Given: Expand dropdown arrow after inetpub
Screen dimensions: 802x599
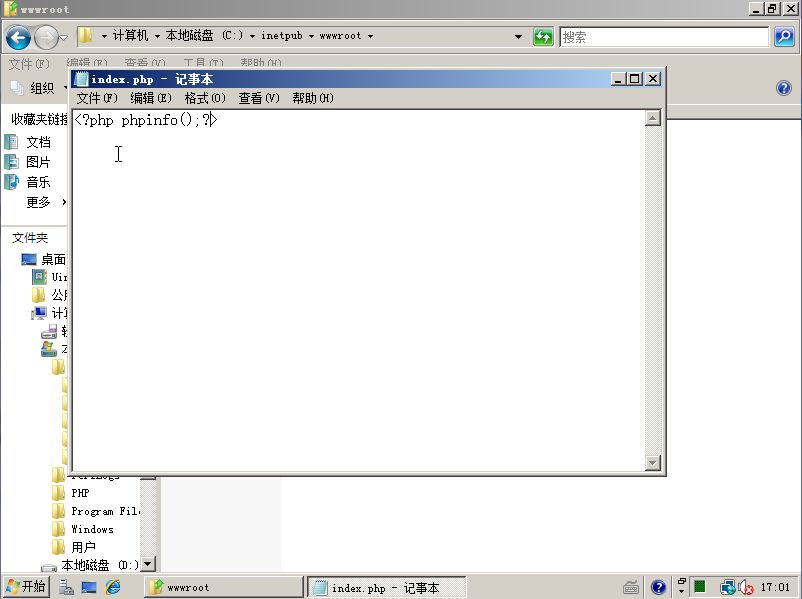Looking at the screenshot, I should (x=311, y=36).
